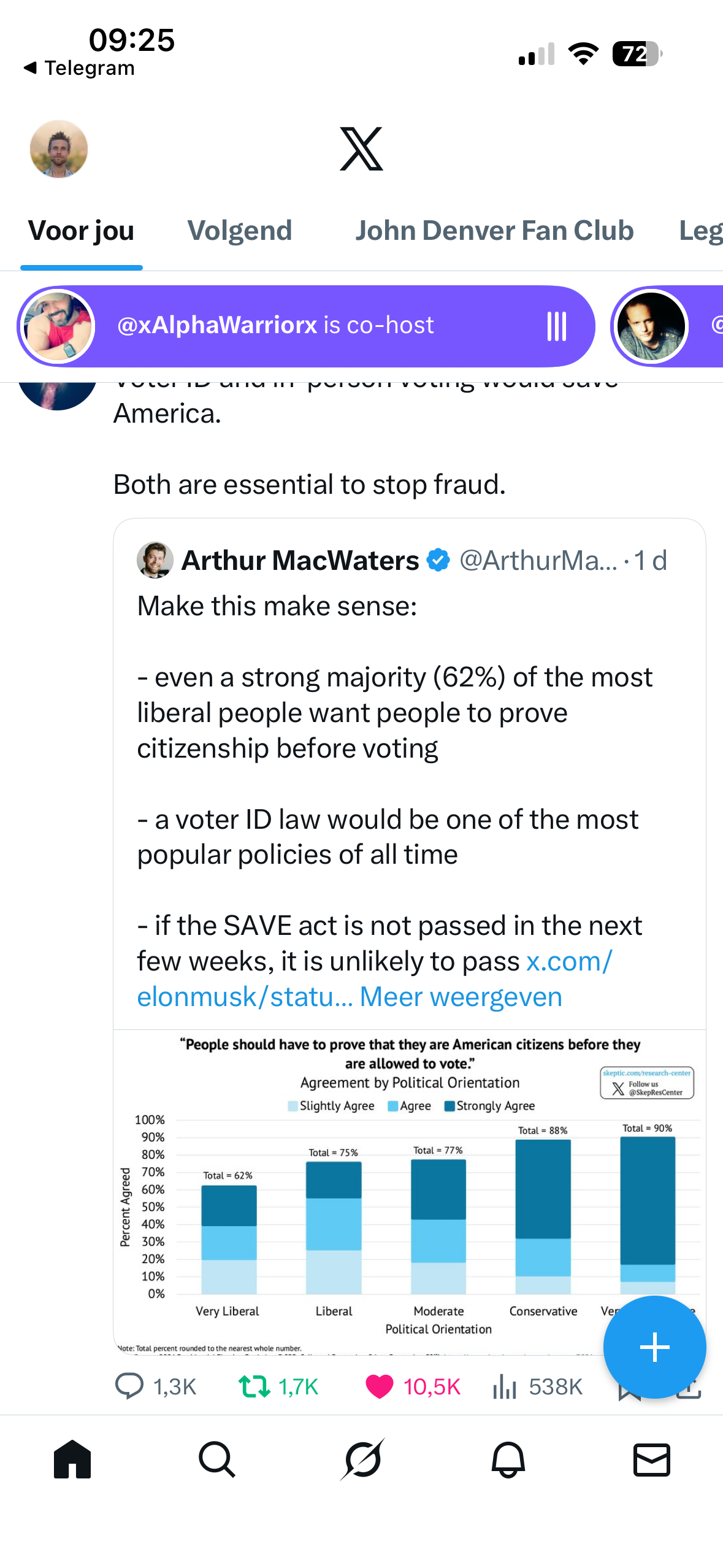View post analytics showing 538K

[505, 1386]
